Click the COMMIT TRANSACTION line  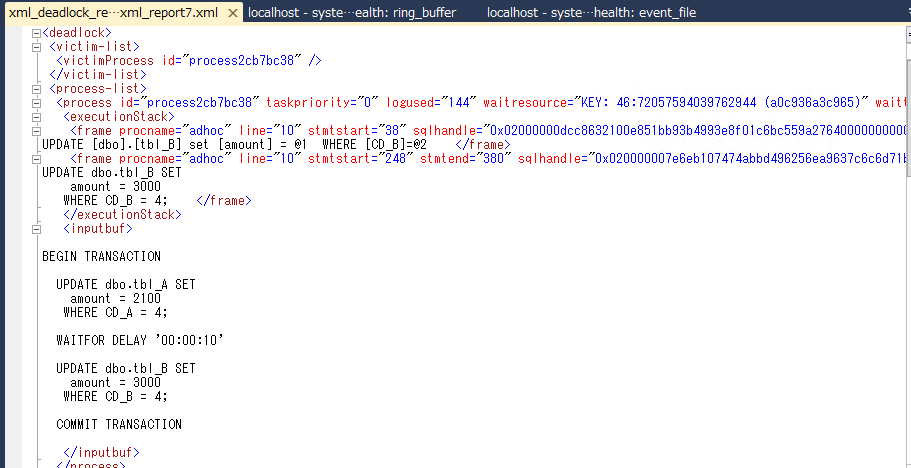click(119, 424)
